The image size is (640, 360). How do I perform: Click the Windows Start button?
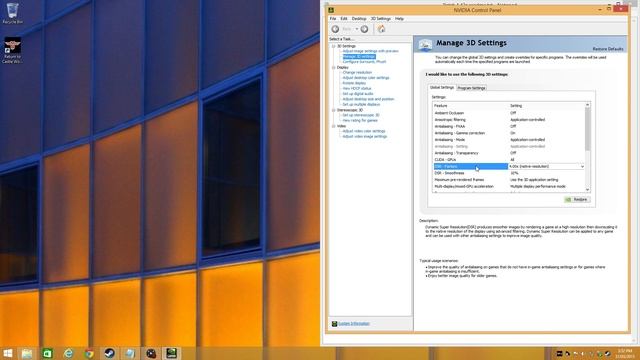pos(7,353)
